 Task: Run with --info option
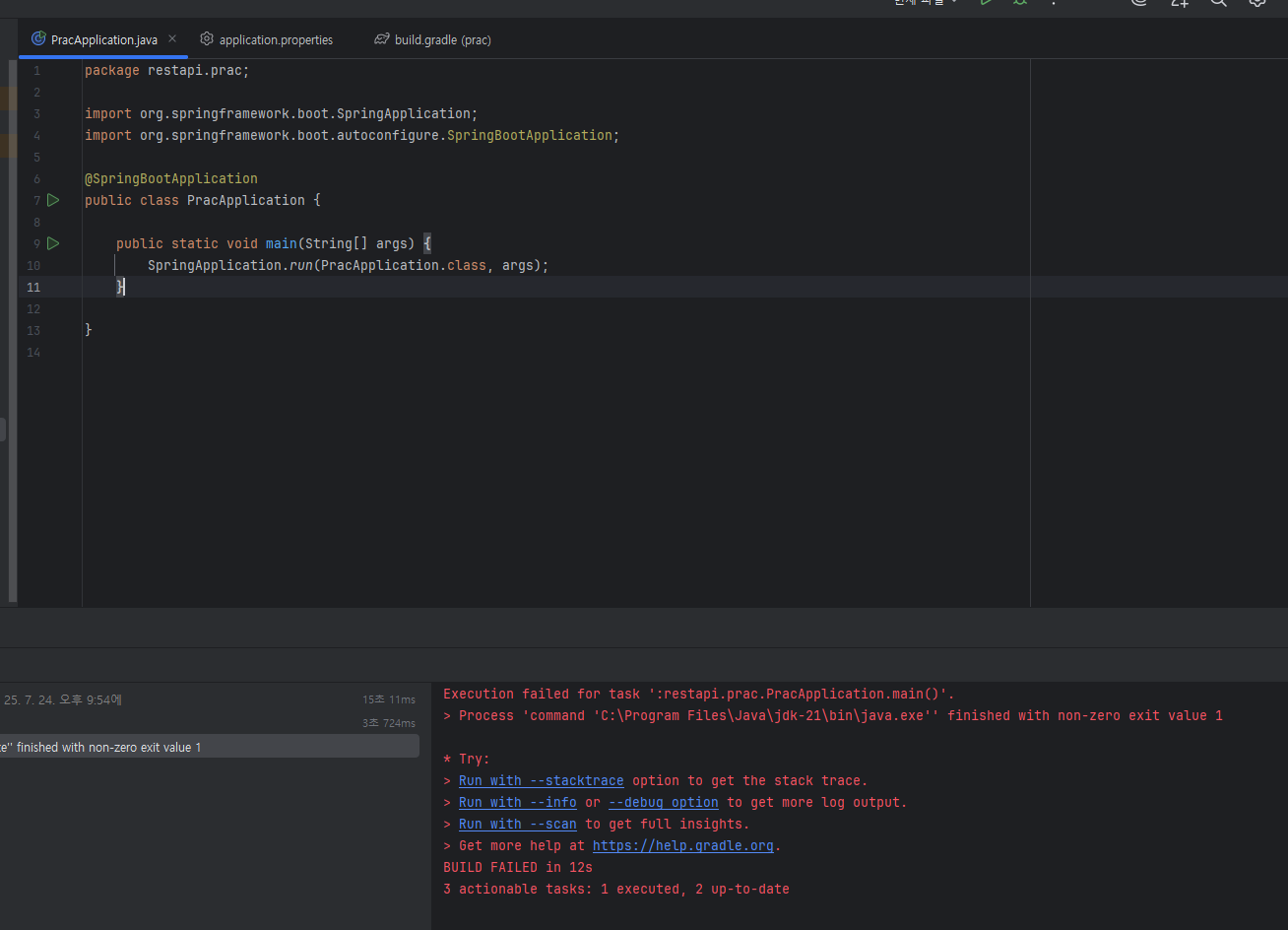[517, 802]
